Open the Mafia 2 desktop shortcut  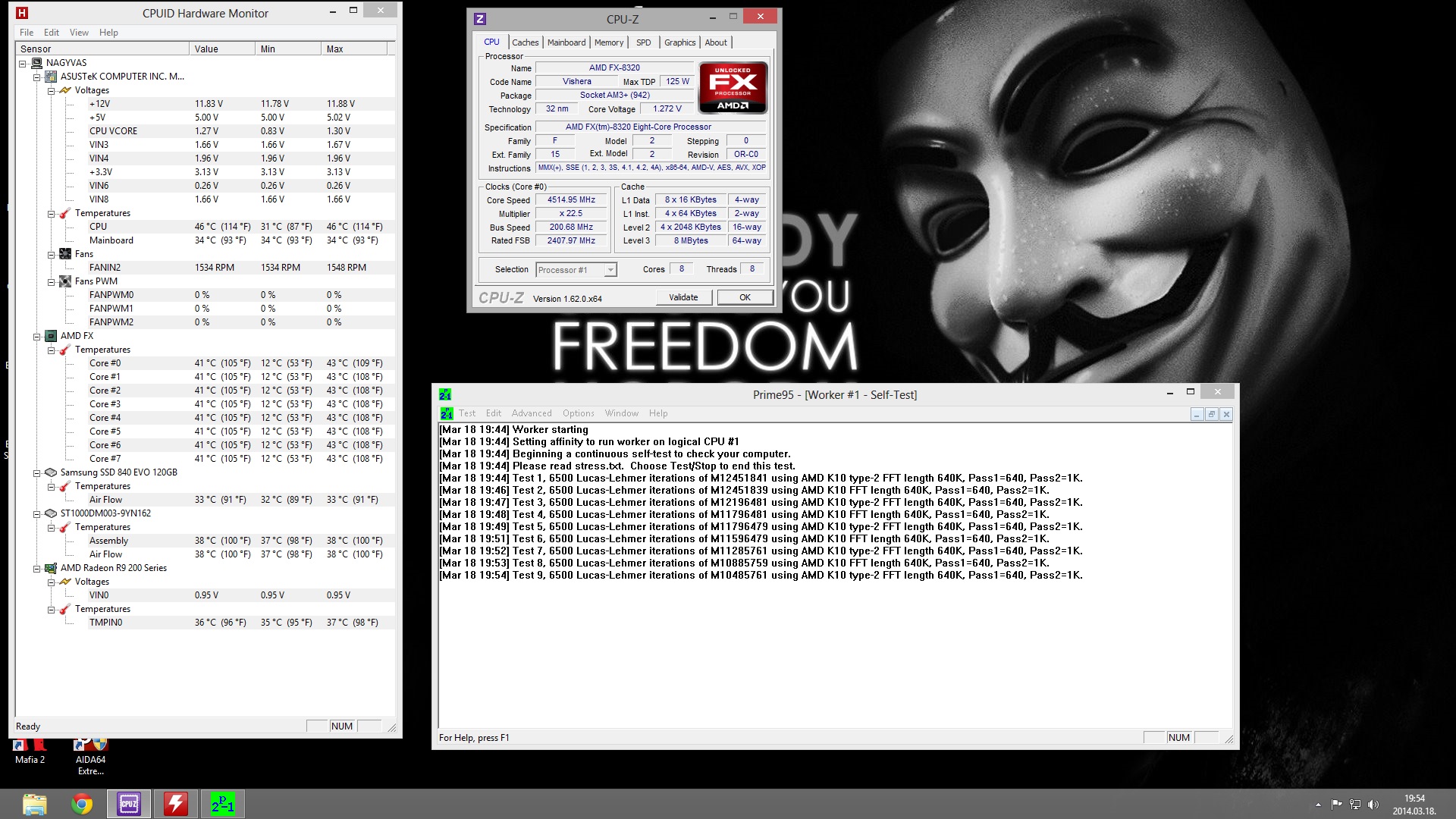pyautogui.click(x=30, y=752)
